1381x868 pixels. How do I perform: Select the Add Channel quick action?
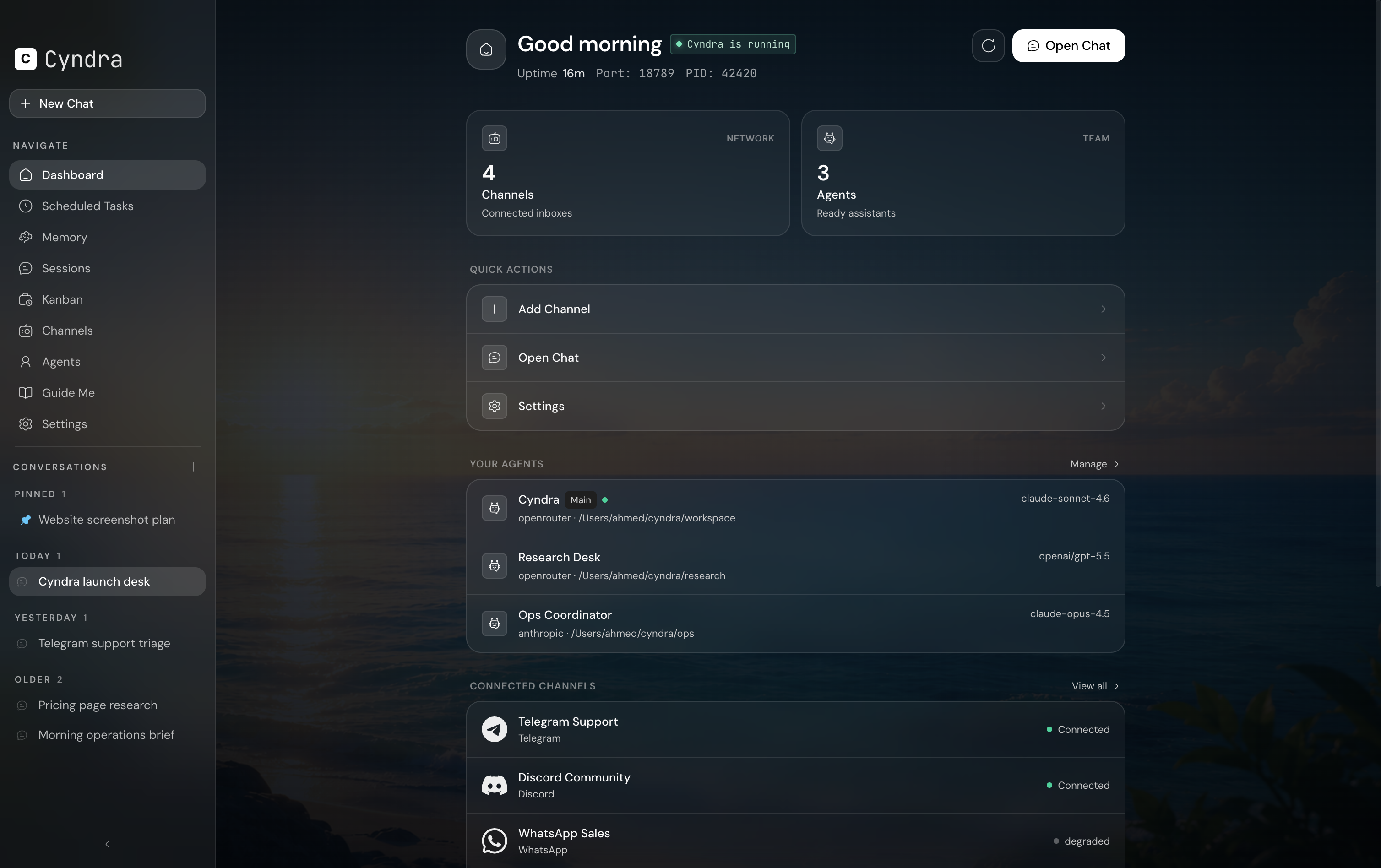pyautogui.click(x=795, y=309)
